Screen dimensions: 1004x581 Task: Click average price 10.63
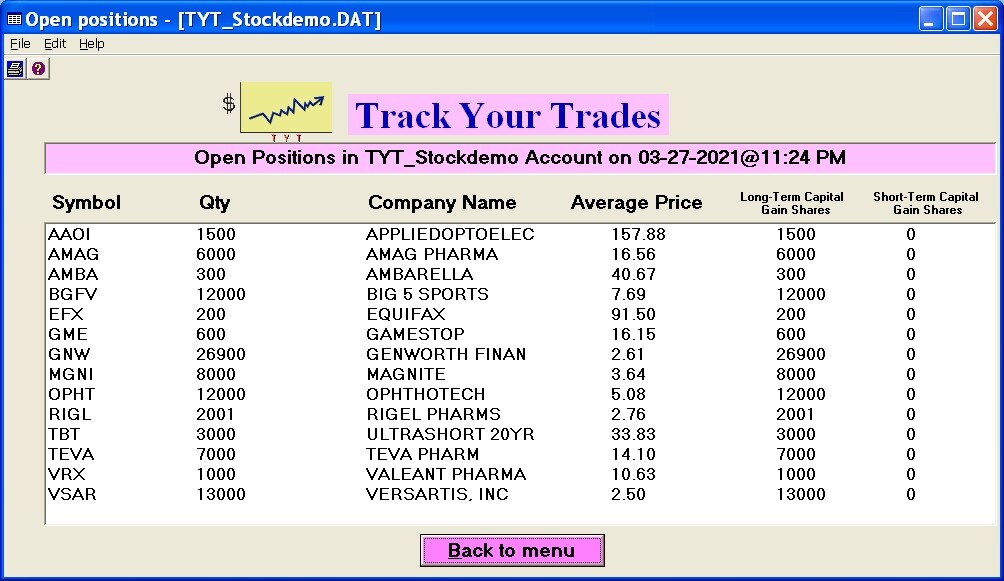coord(633,474)
